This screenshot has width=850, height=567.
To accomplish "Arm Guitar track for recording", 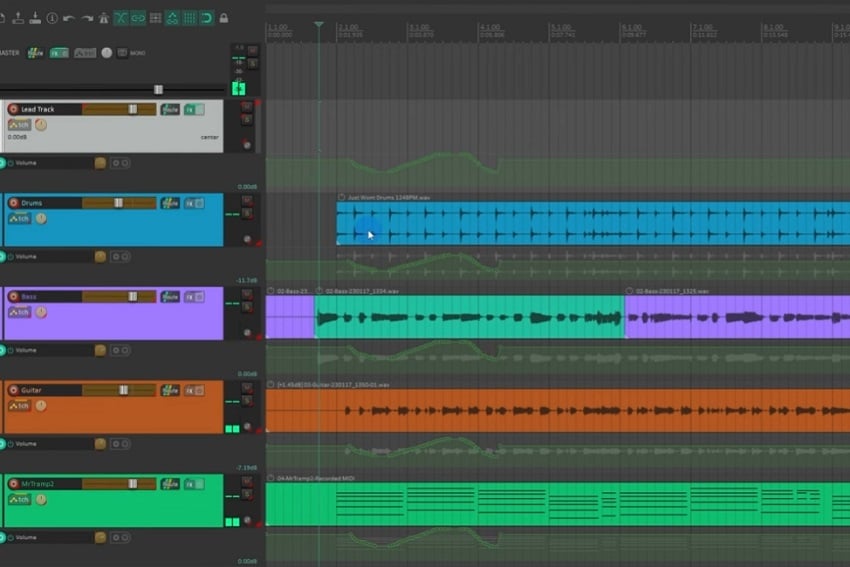I will tap(14, 390).
